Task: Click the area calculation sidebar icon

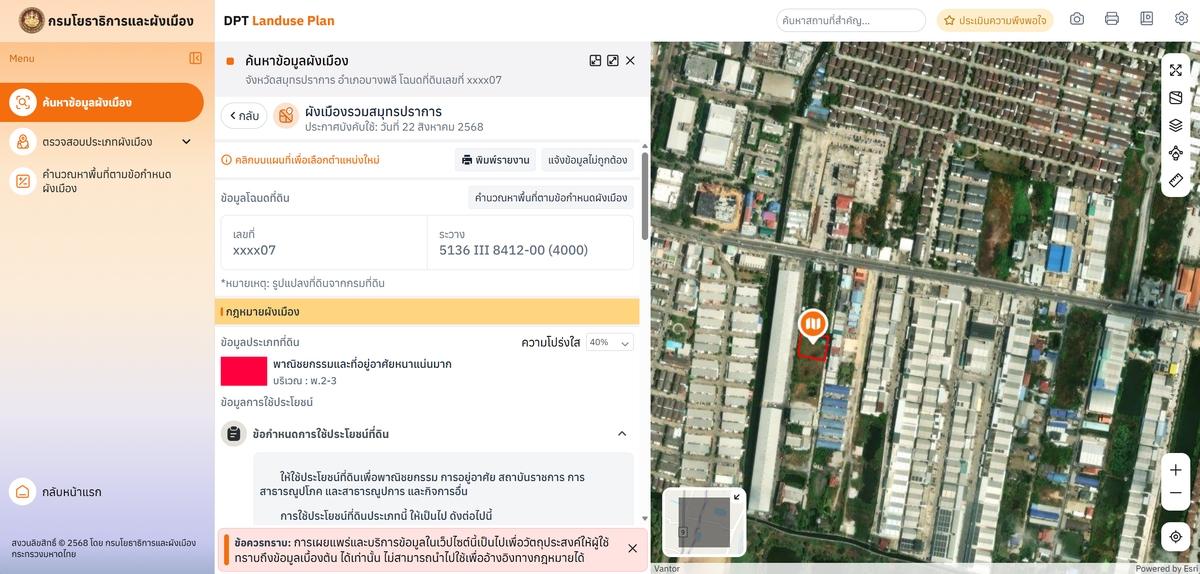Action: click(22, 181)
